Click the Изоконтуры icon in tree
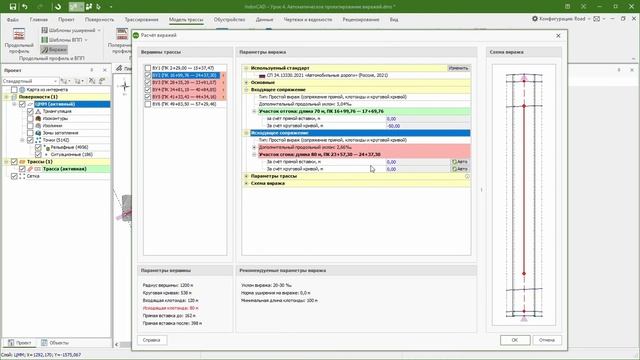The height and width of the screenshot is (360, 640). click(x=38, y=118)
